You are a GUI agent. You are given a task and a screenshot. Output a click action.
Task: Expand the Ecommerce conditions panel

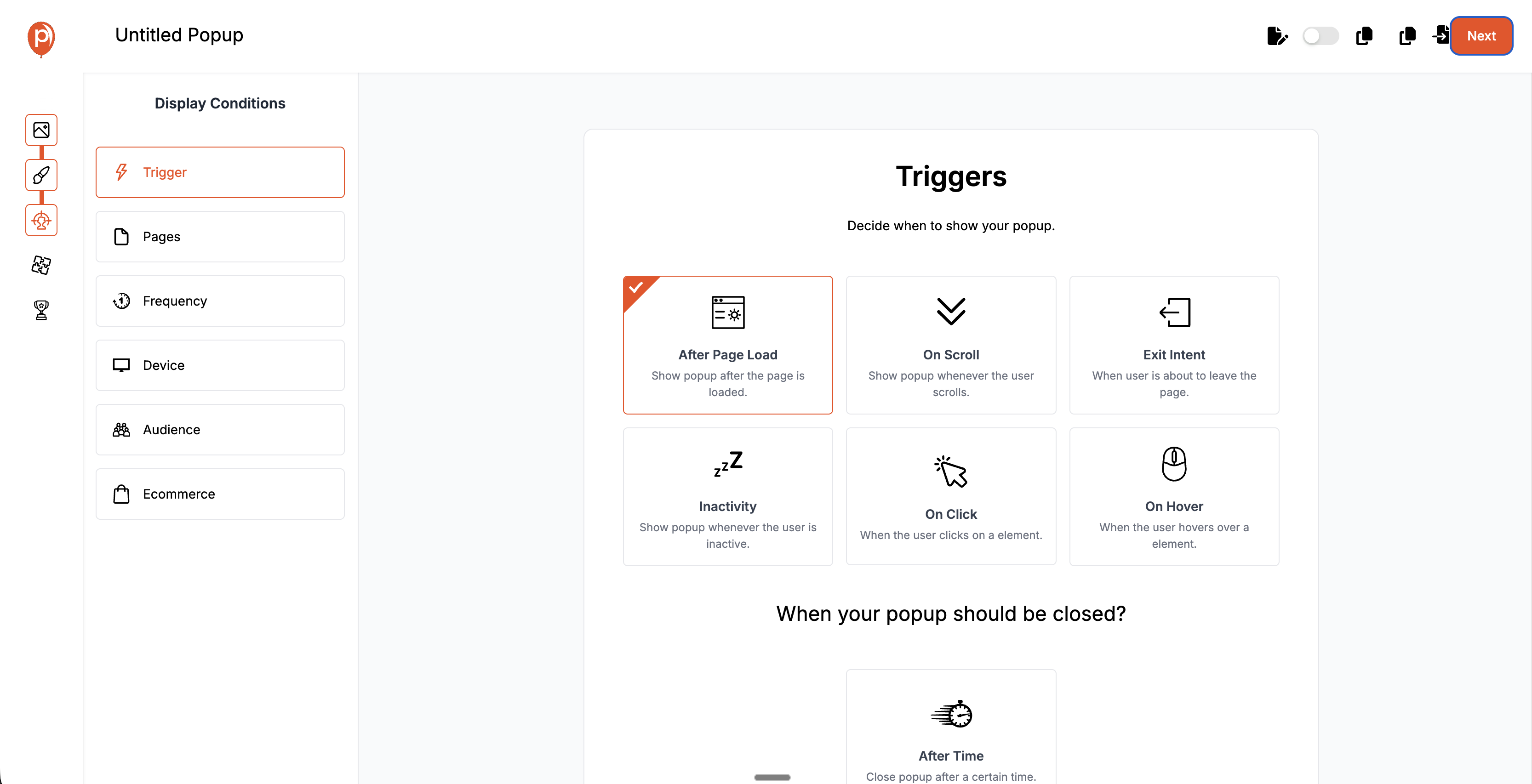click(x=219, y=494)
